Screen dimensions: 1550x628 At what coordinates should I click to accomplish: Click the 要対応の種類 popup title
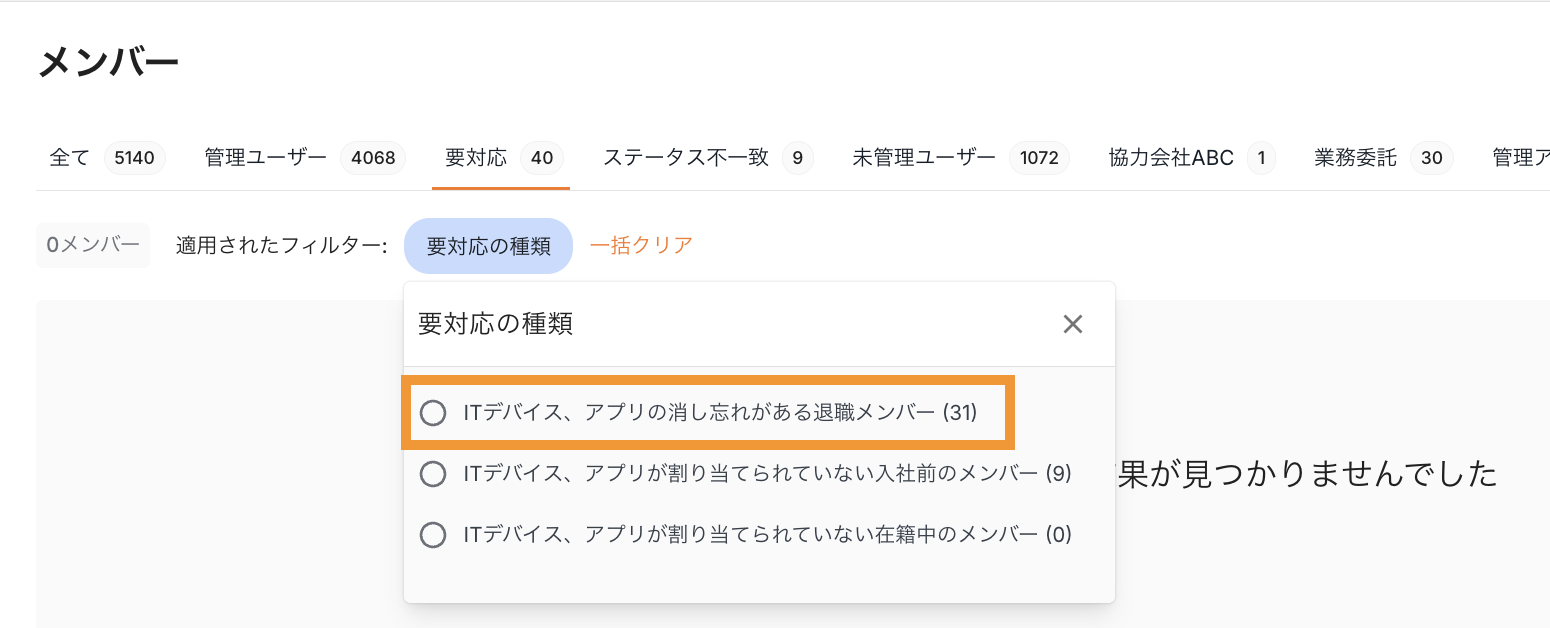coord(495,324)
